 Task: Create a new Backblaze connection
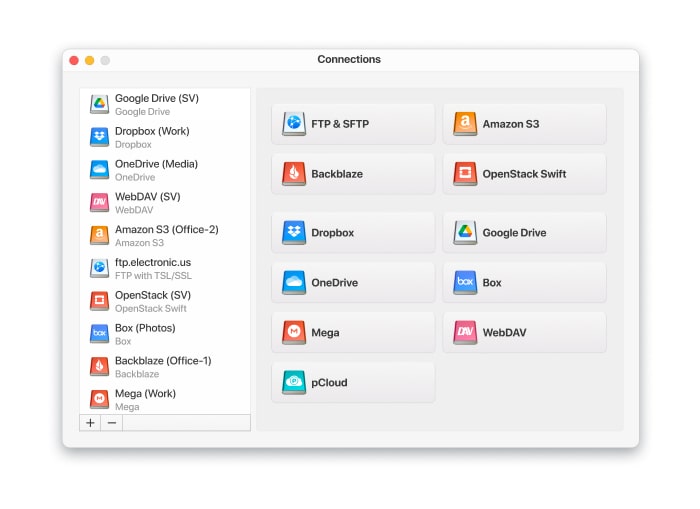pos(353,174)
